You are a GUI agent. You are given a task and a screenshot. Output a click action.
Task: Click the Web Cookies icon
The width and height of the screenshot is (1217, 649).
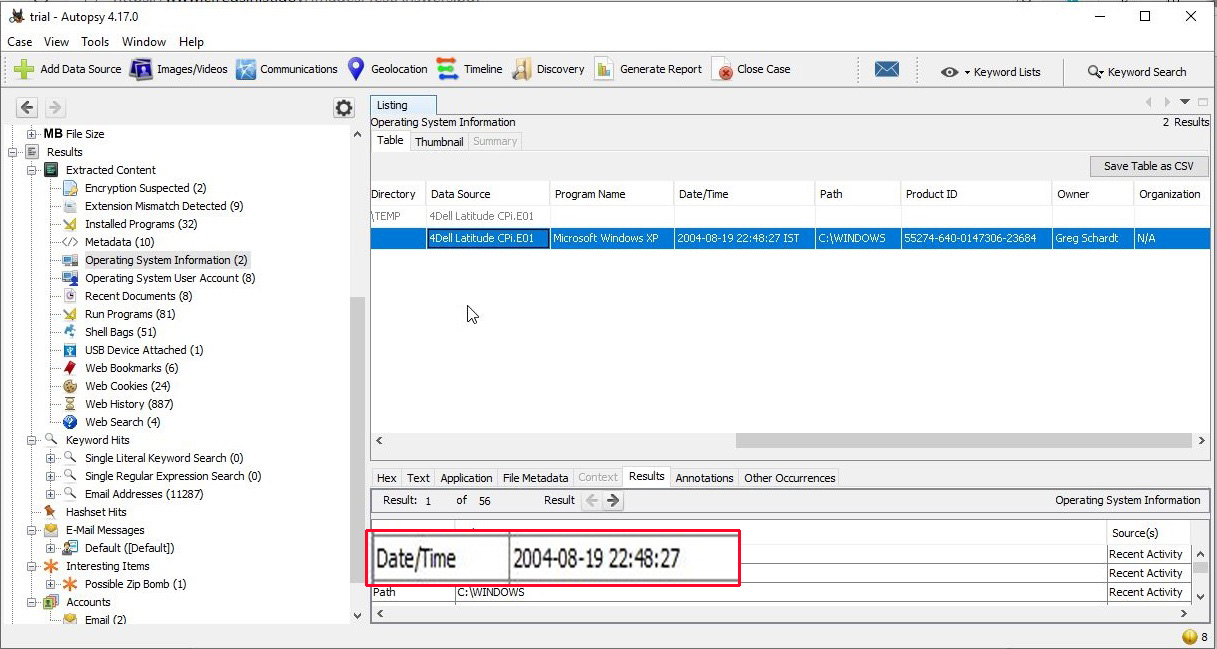click(70, 386)
